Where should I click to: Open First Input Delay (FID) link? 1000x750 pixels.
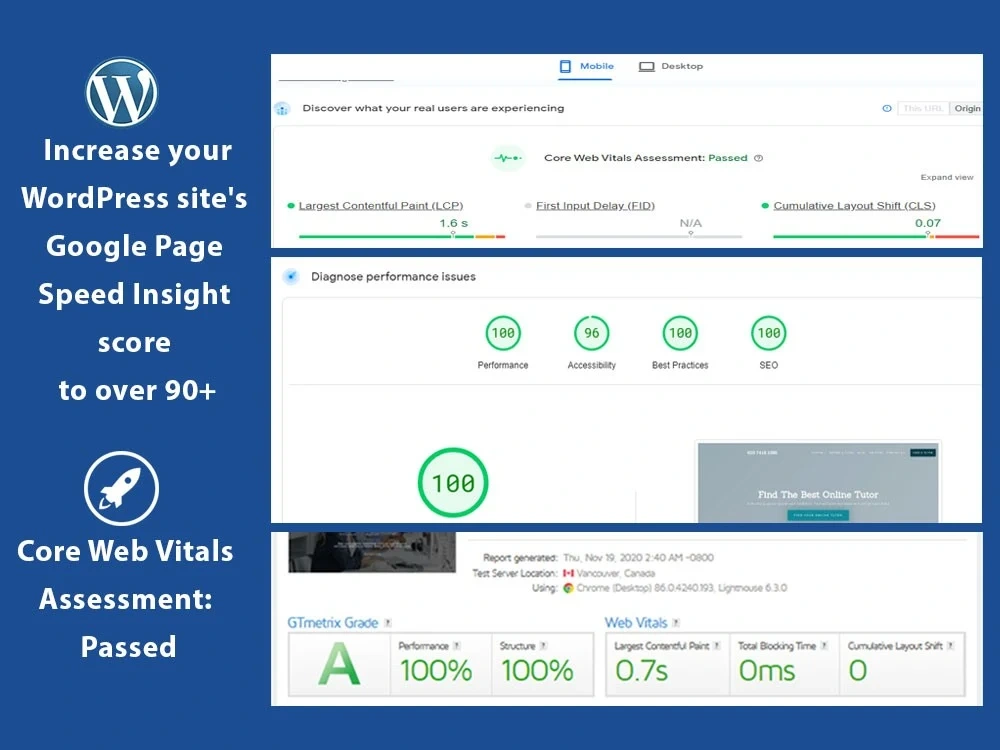point(595,205)
